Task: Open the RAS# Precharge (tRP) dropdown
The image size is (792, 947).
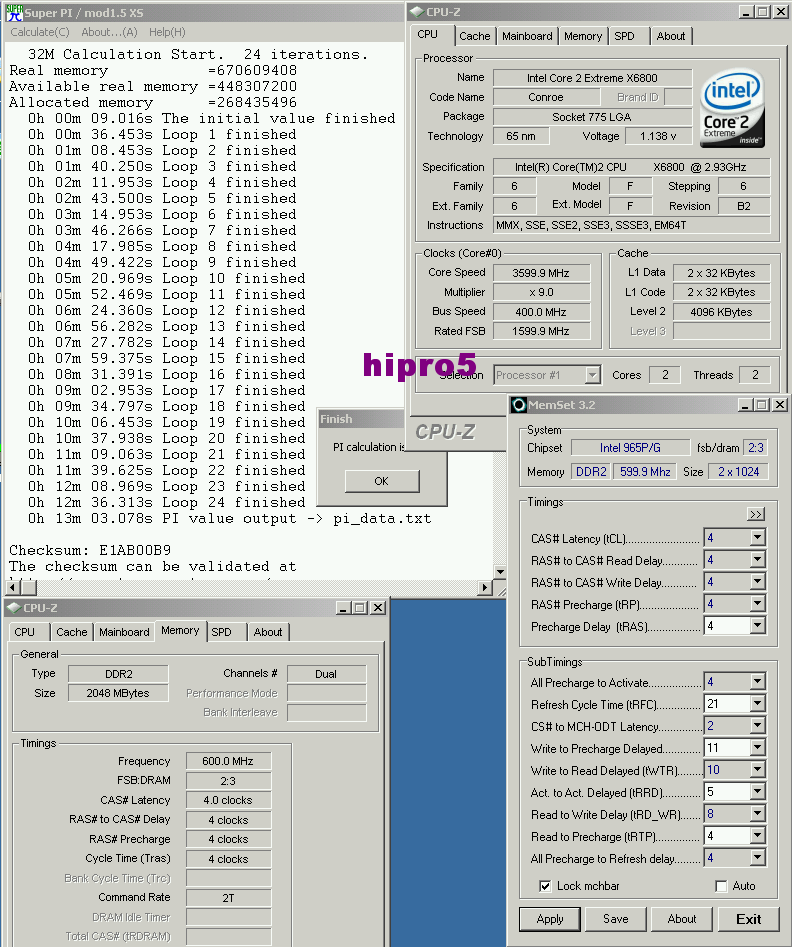Action: 758,603
